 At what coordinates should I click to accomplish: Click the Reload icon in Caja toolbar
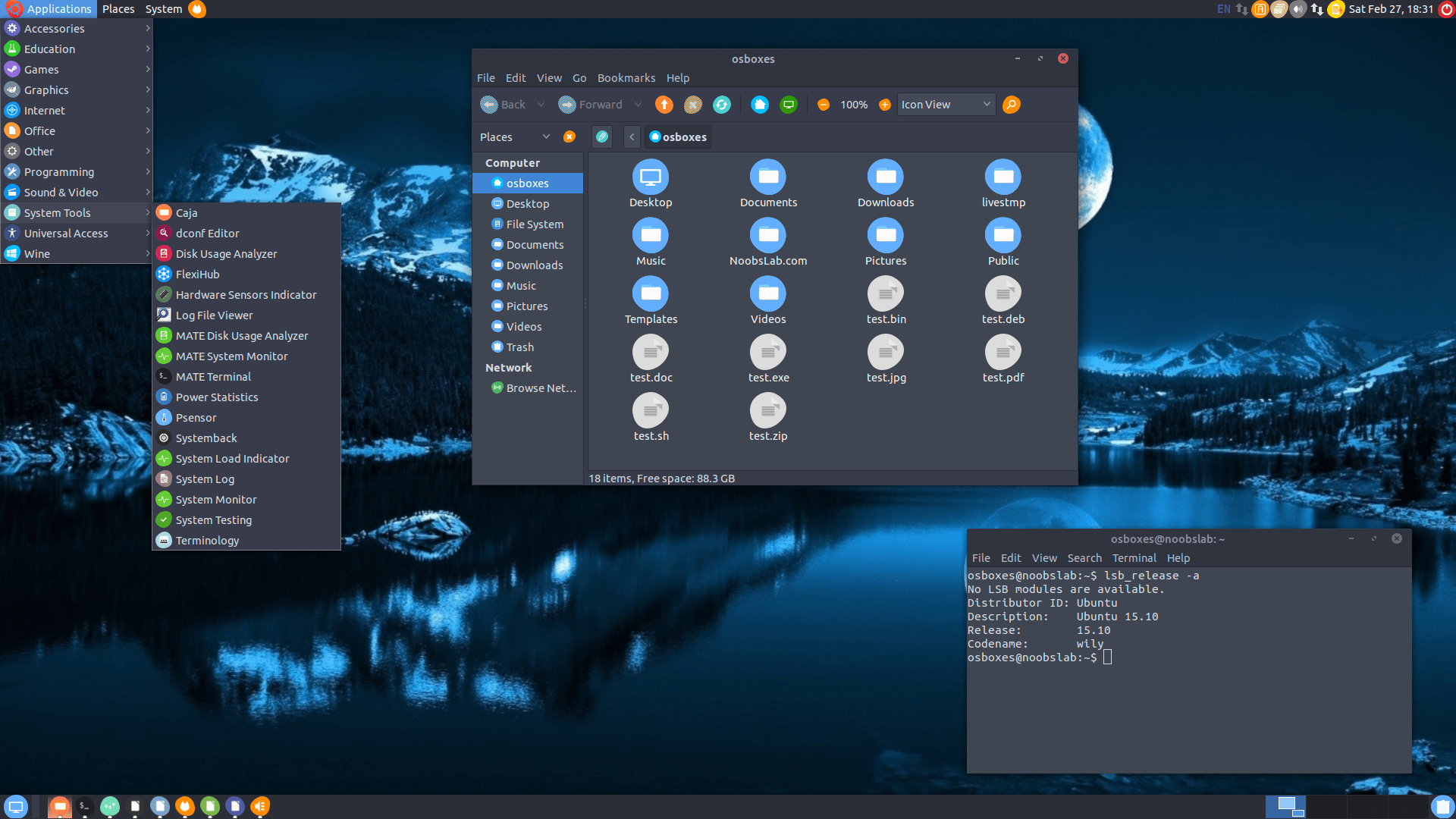tap(722, 105)
